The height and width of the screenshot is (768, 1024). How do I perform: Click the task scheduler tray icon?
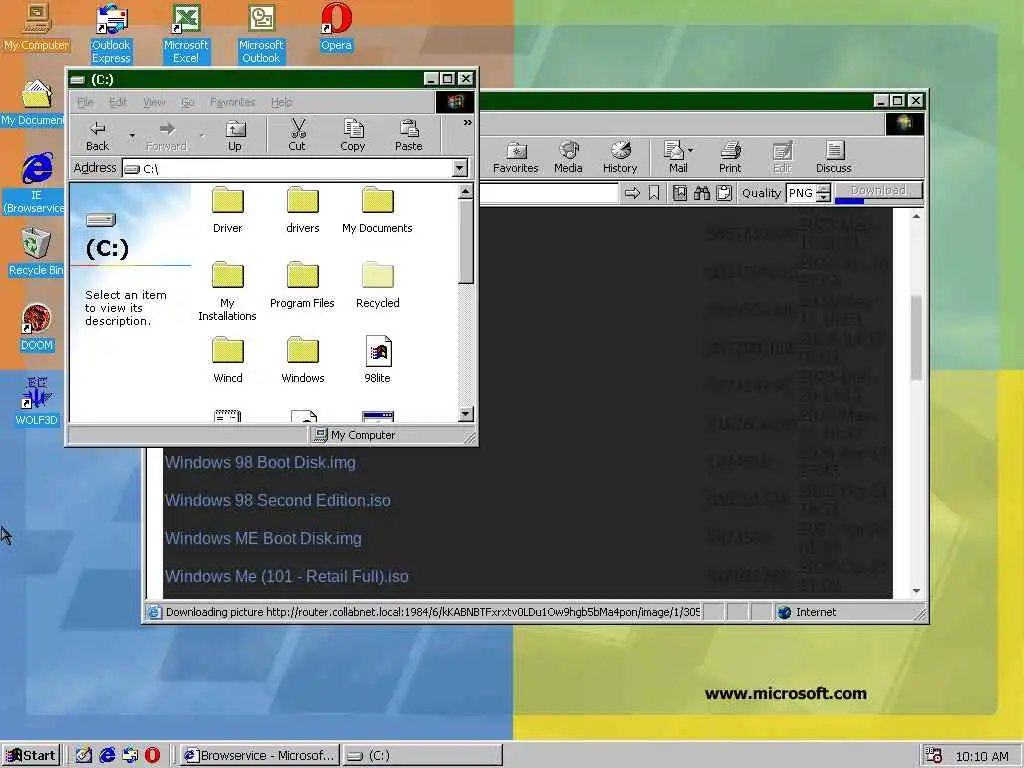tap(933, 756)
